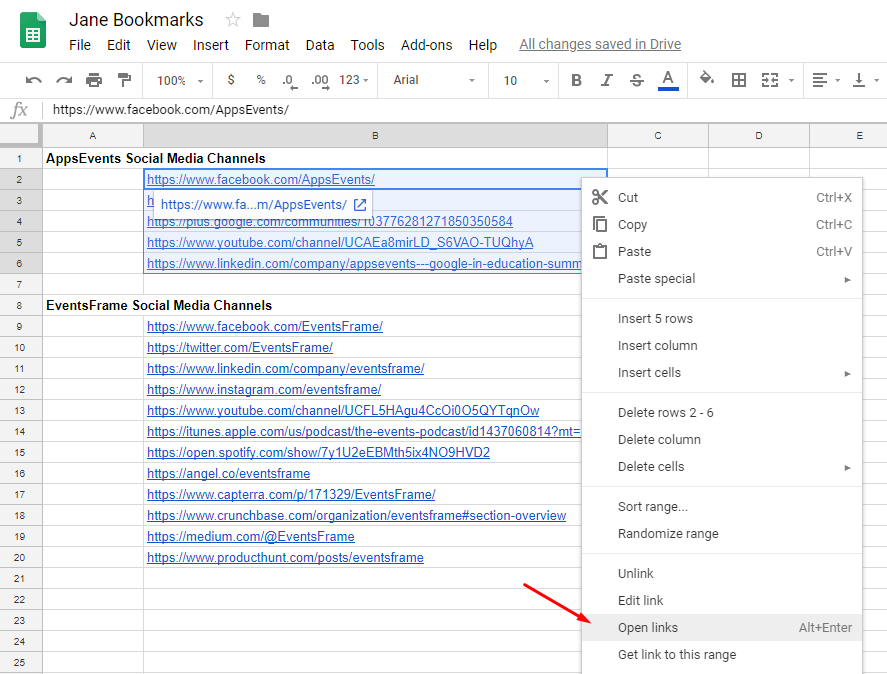
Task: Open the Tools menu
Action: (367, 45)
